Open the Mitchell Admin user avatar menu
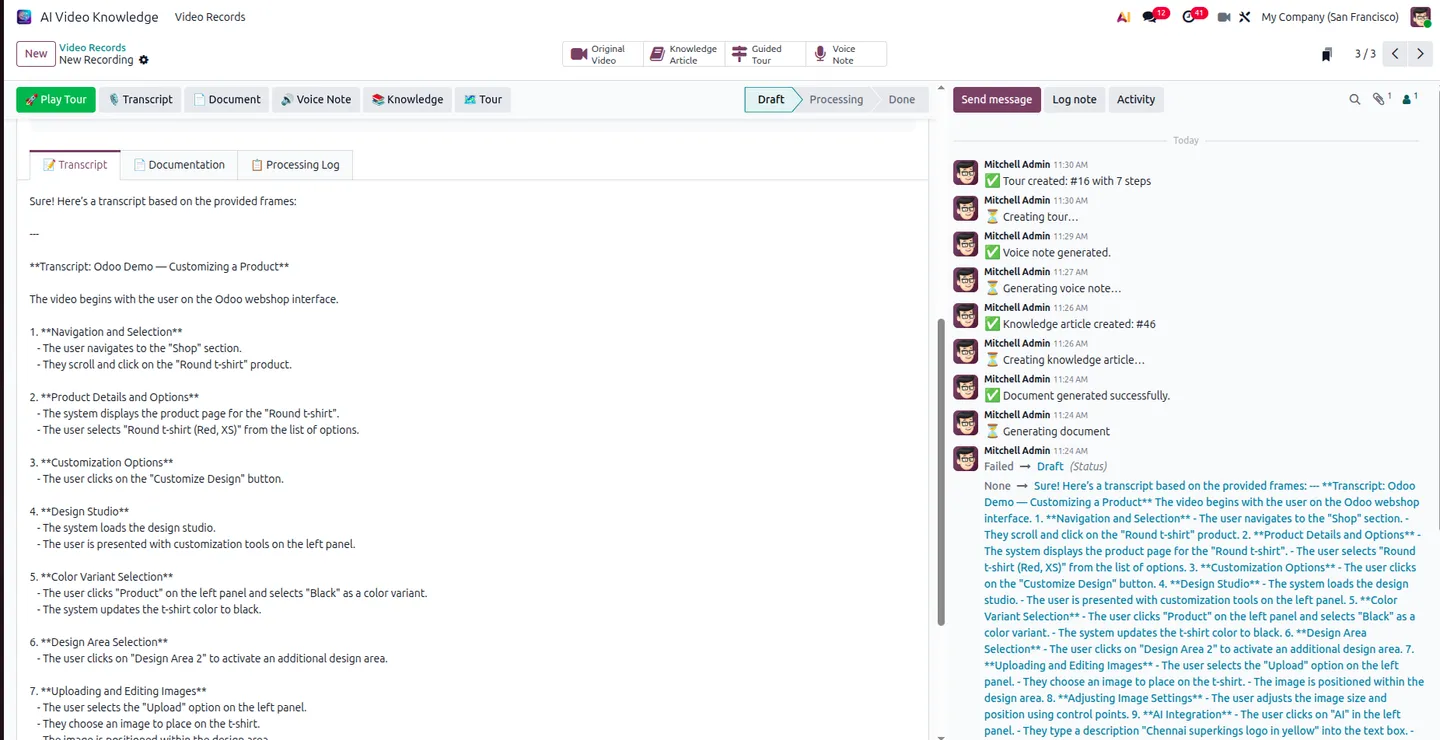Image resolution: width=1440 pixels, height=740 pixels. (1420, 17)
